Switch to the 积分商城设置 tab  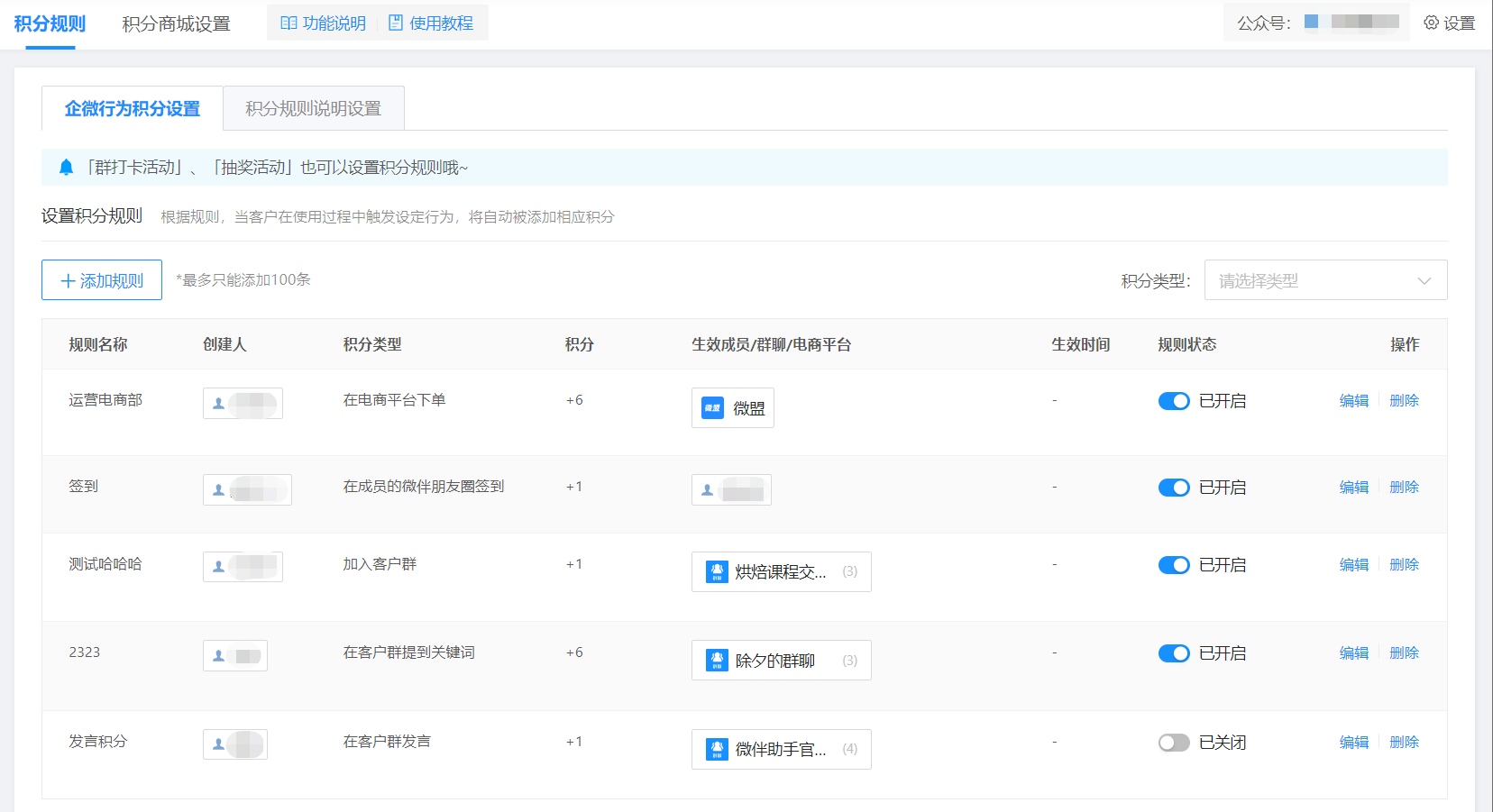[177, 24]
